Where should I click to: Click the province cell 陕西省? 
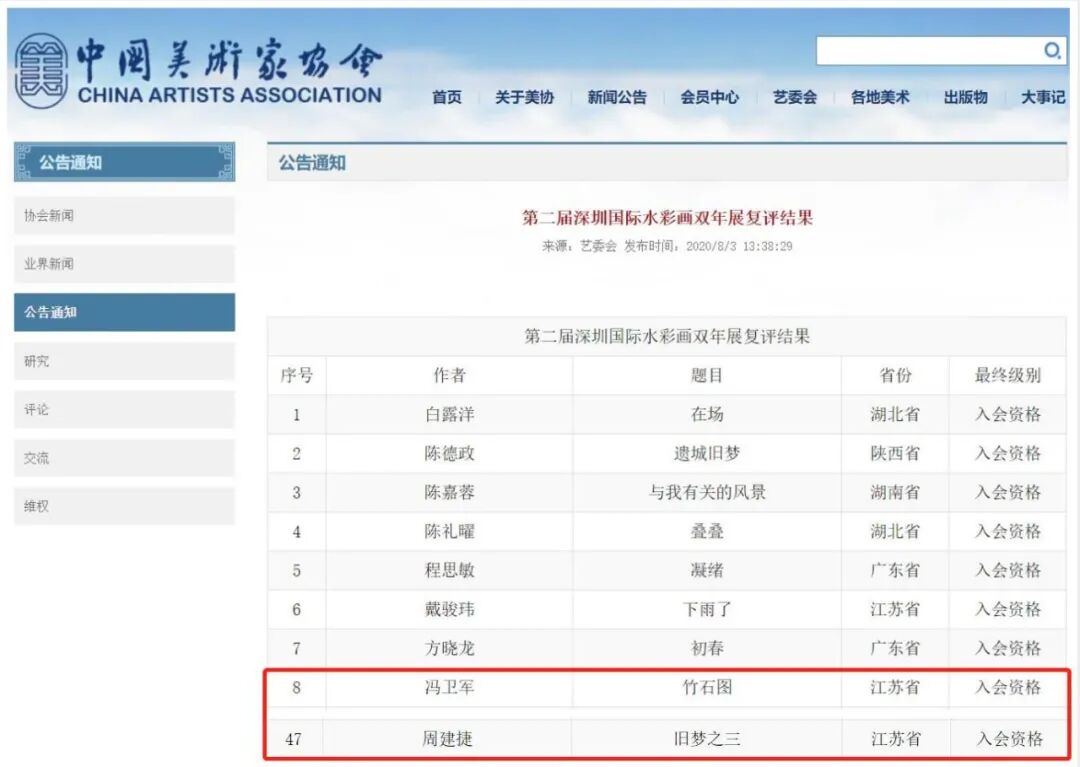895,453
